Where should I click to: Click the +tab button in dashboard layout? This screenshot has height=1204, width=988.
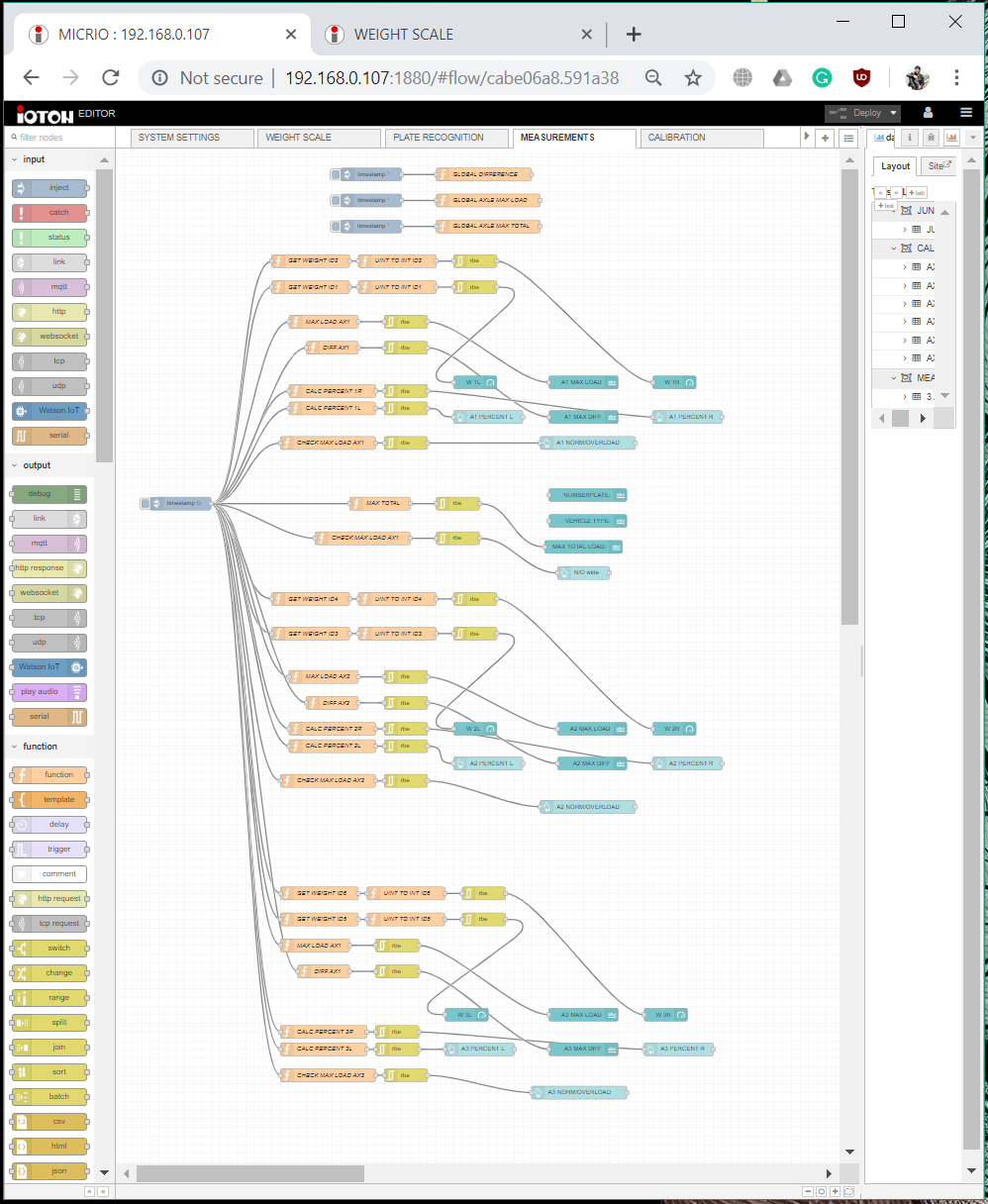tap(916, 193)
